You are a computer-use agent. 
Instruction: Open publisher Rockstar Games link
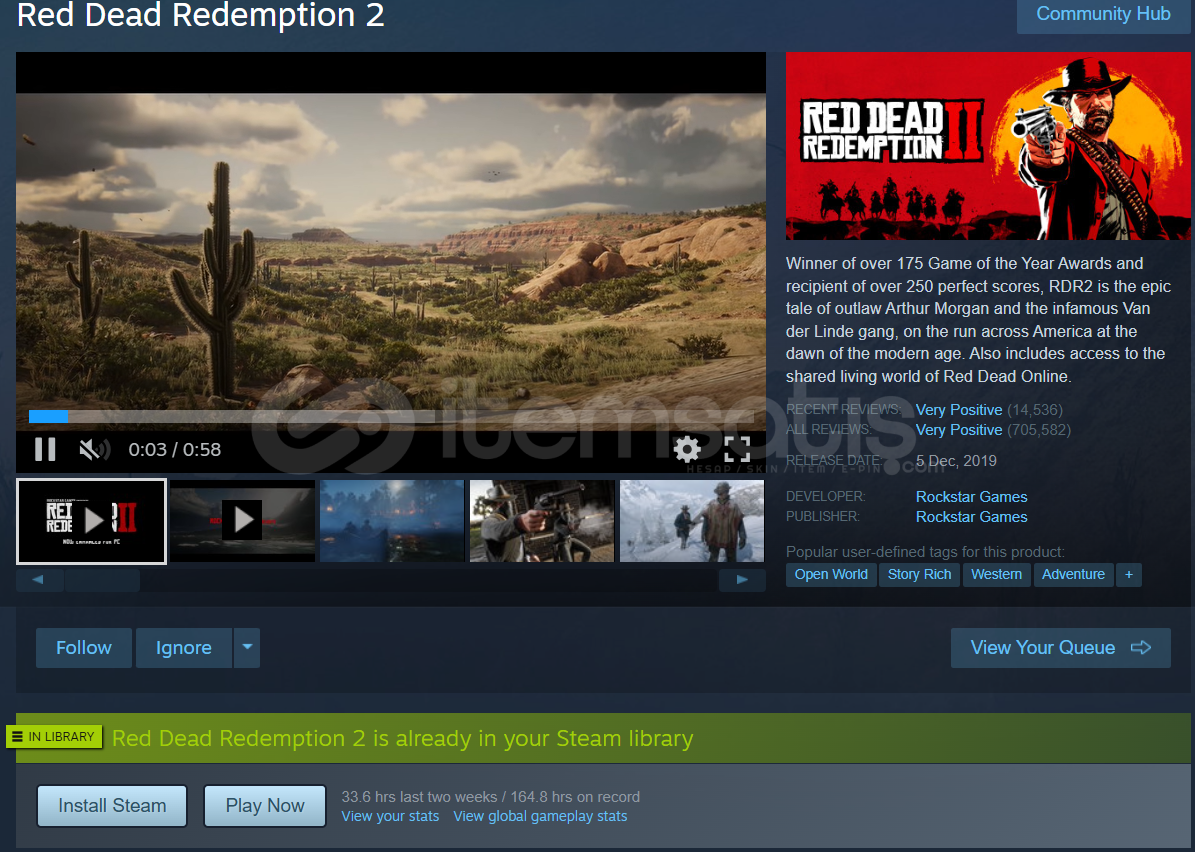[972, 517]
